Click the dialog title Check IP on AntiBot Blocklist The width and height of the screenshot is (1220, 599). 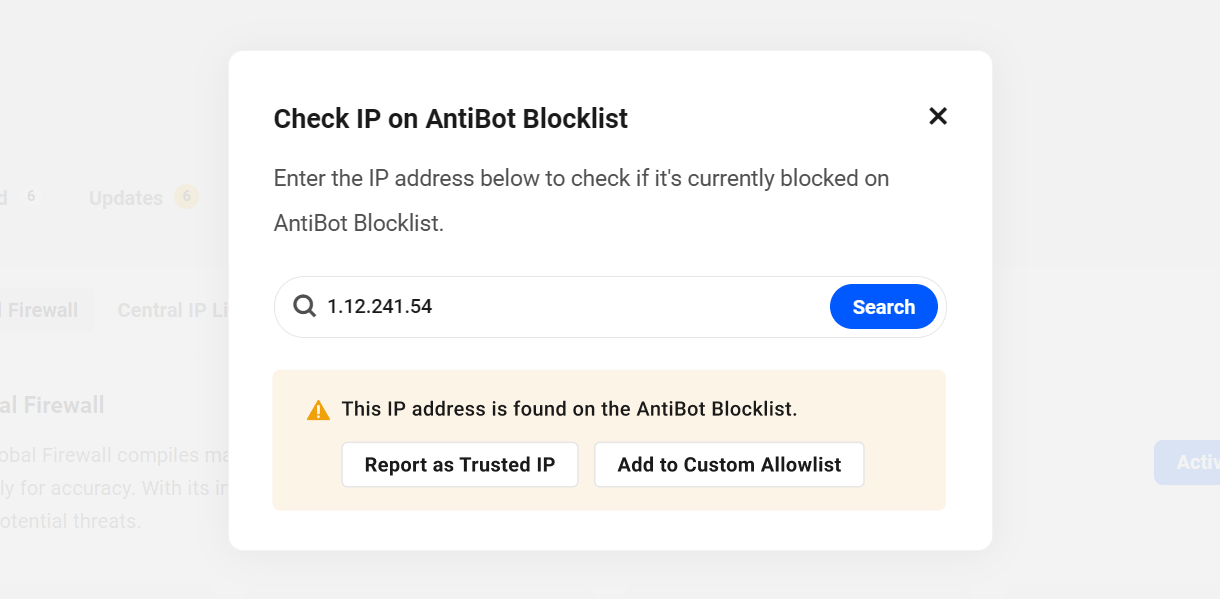click(x=451, y=119)
